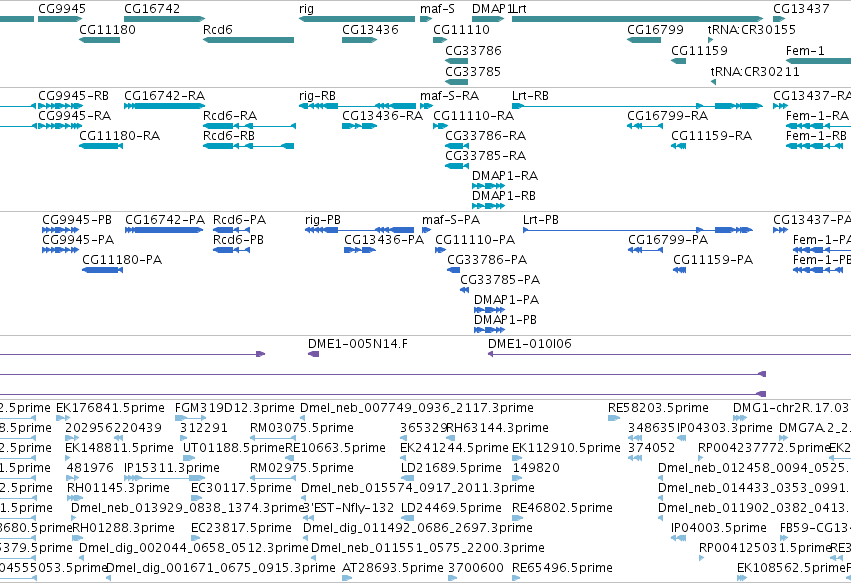Image resolution: width=851 pixels, height=583 pixels.
Task: Select EST label RM03075.5prime
Action: coord(302,428)
